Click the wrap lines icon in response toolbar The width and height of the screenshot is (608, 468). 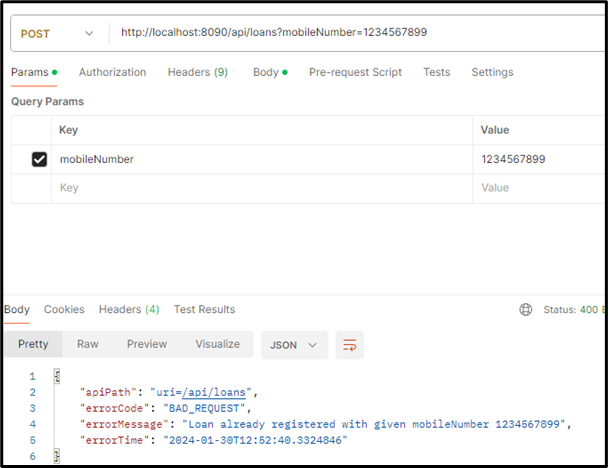(350, 345)
